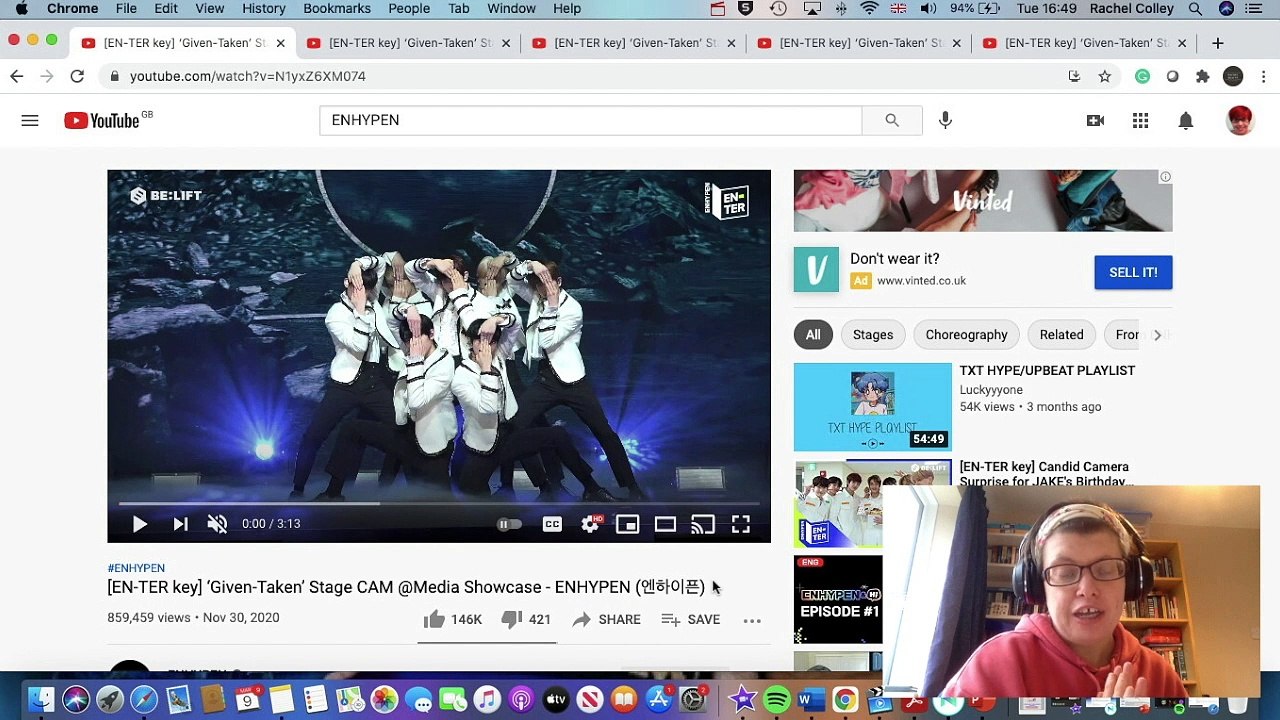Switch the video to miniplayer

[x=627, y=524]
